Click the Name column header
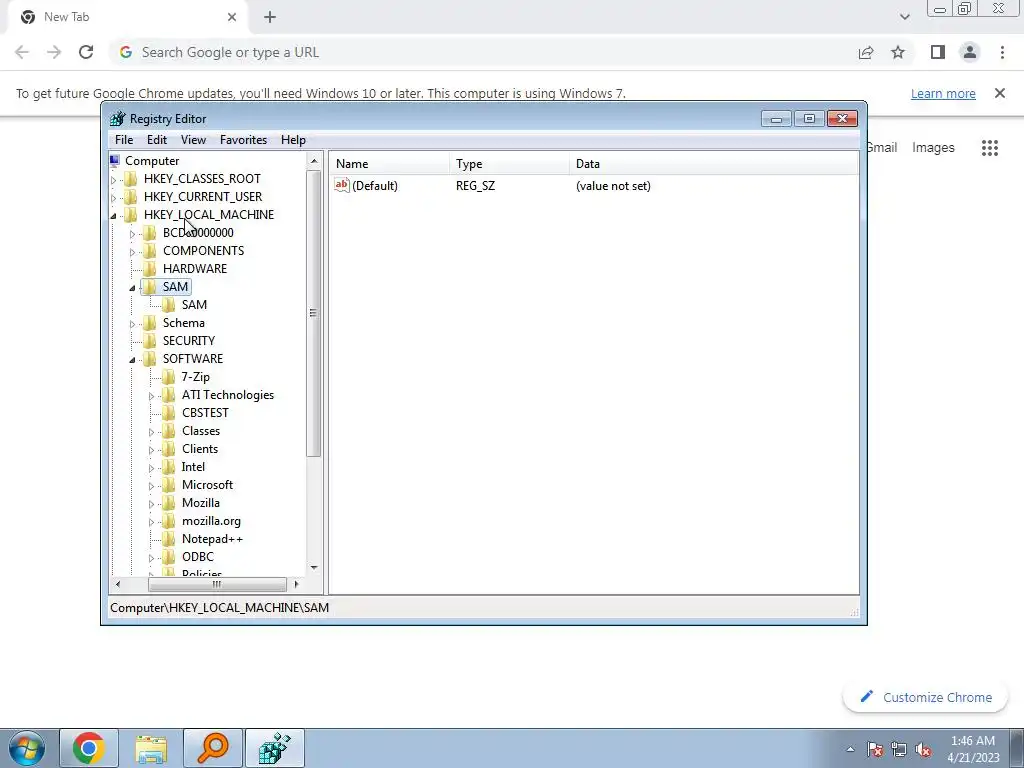The image size is (1024, 768). (x=389, y=164)
